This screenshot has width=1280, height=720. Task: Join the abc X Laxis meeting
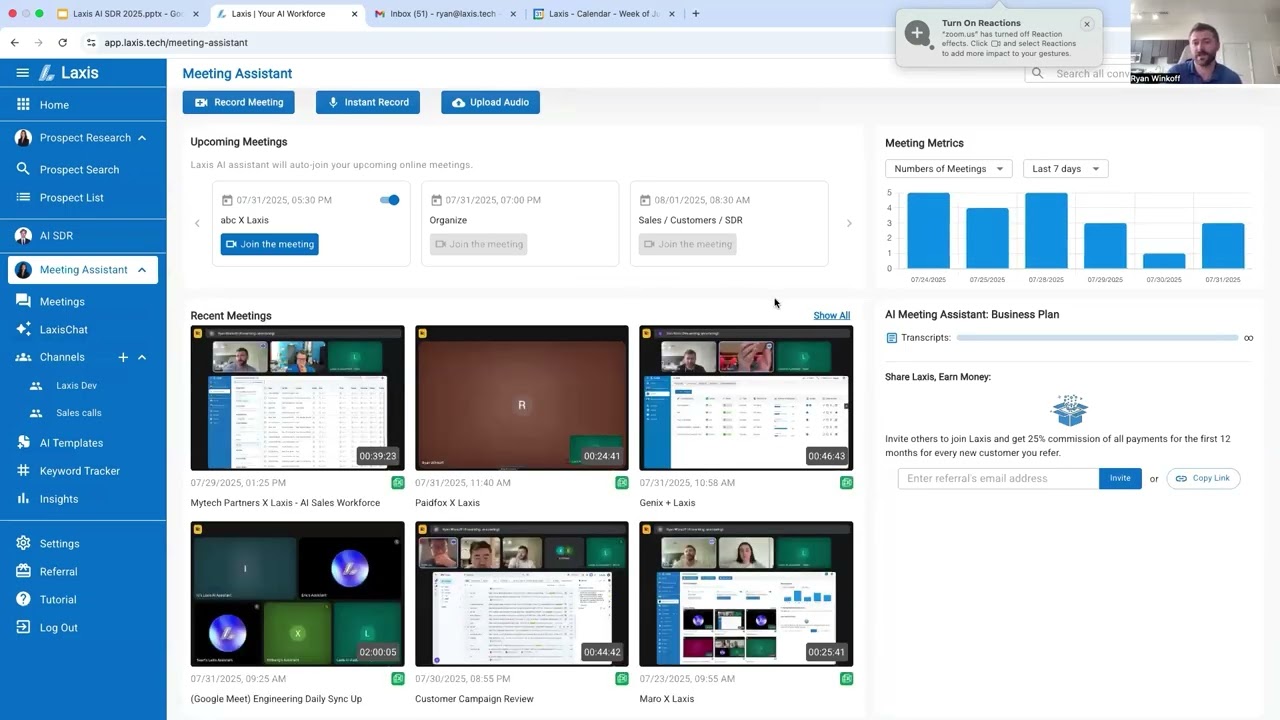[x=269, y=244]
